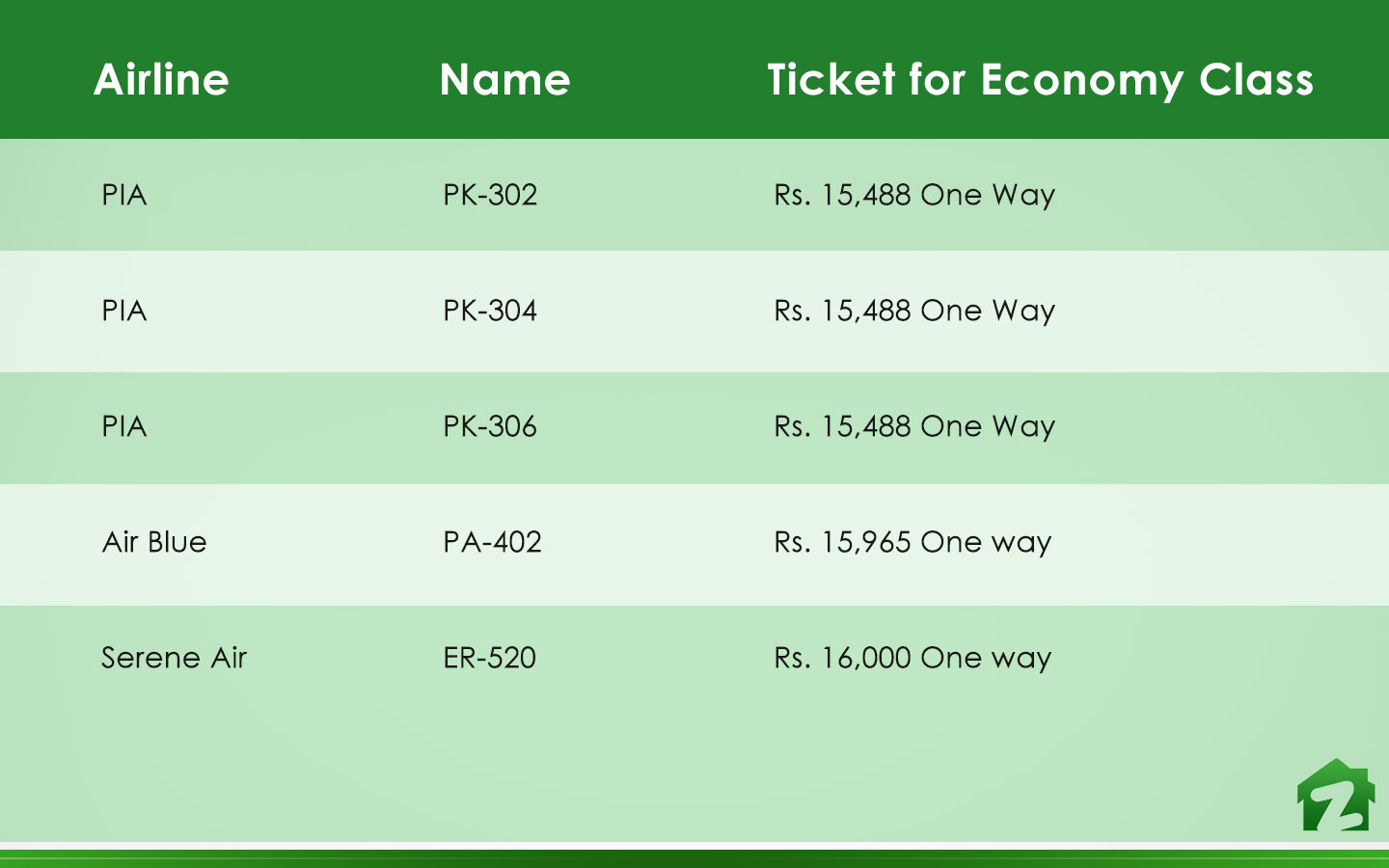Click the dark green bar at the bottom
1389x868 pixels.
coord(694,859)
